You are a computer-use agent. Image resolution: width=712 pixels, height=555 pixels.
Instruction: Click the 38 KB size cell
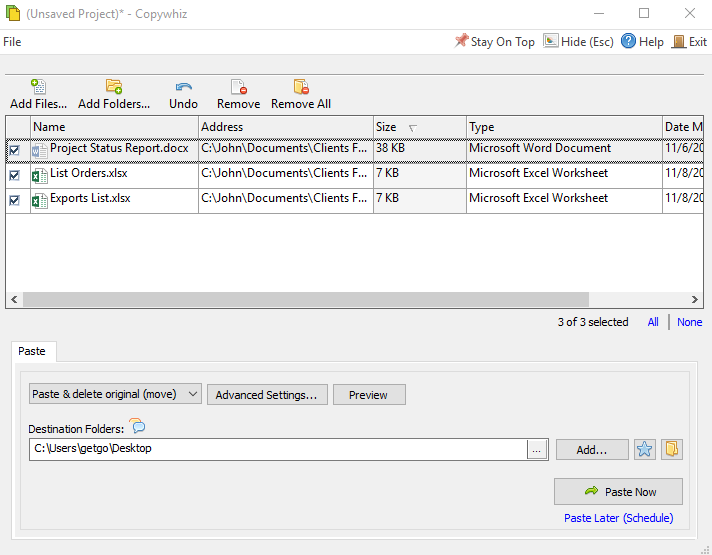coord(420,150)
